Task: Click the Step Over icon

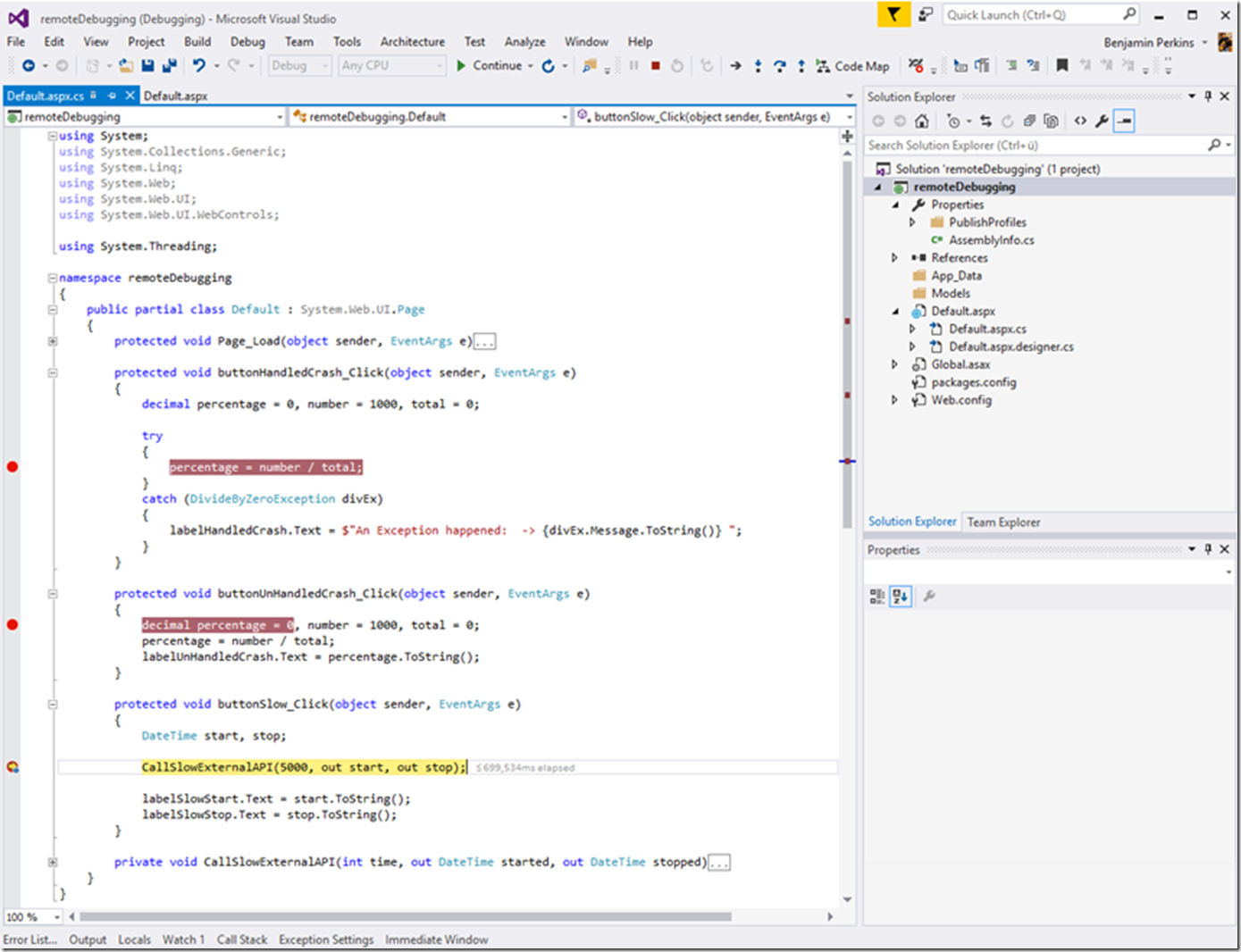Action: pos(780,65)
